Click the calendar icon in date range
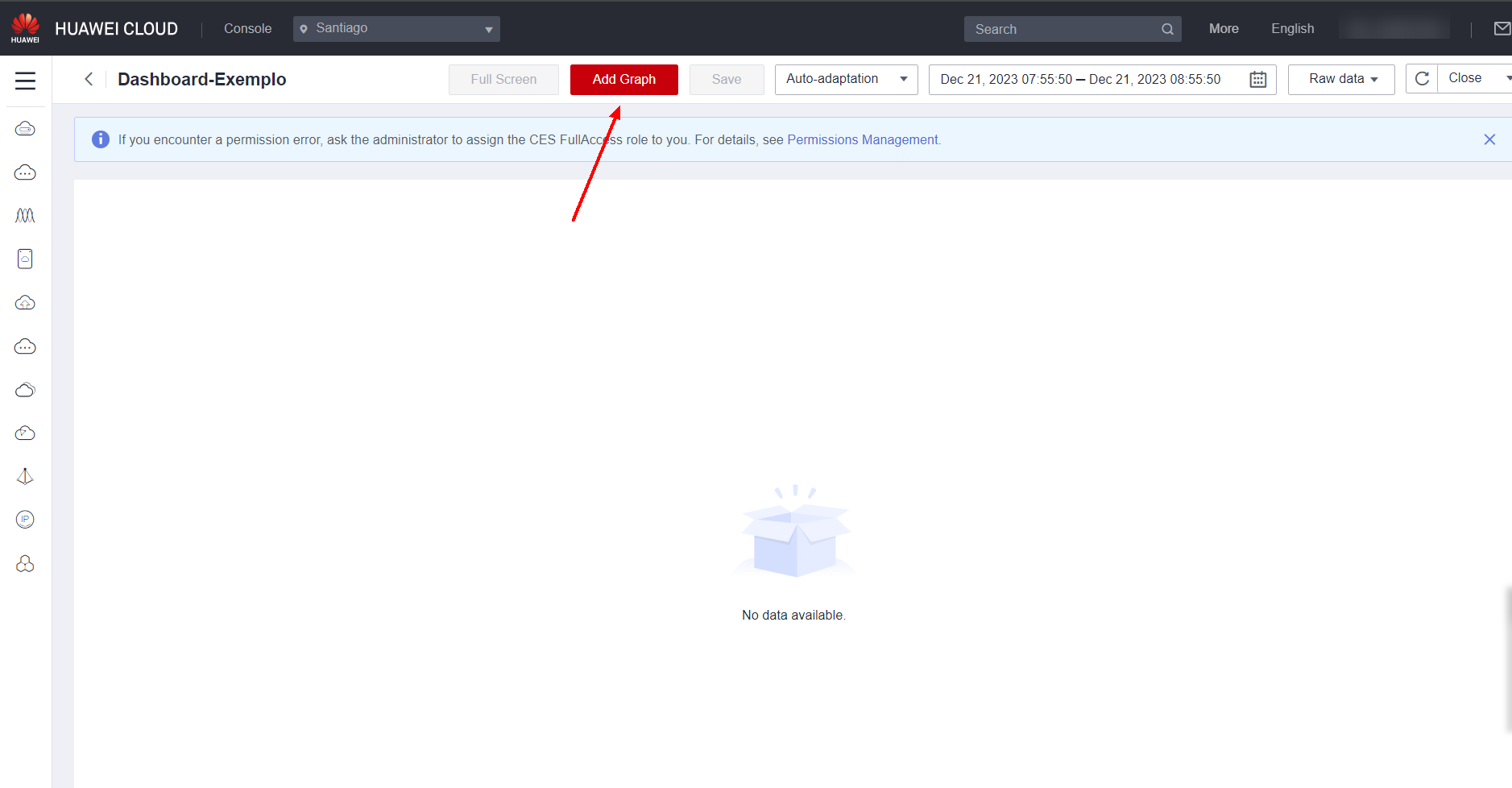The image size is (1512, 788). [x=1257, y=80]
